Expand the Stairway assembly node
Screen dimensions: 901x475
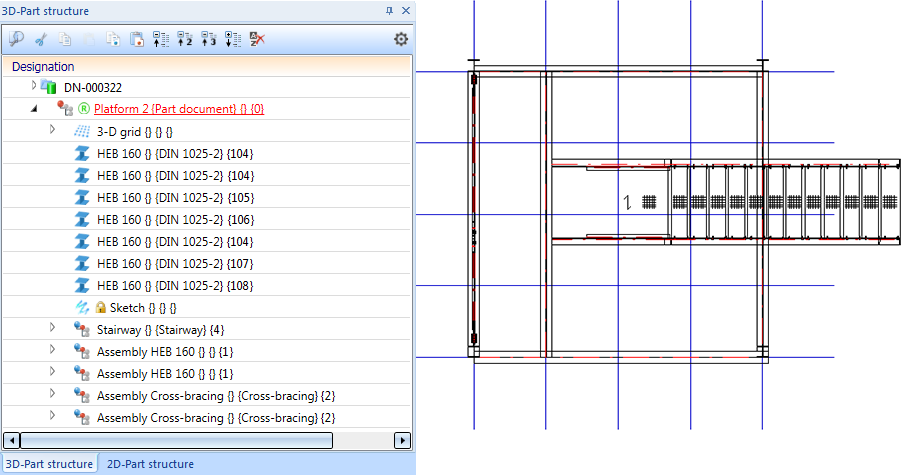(52, 328)
